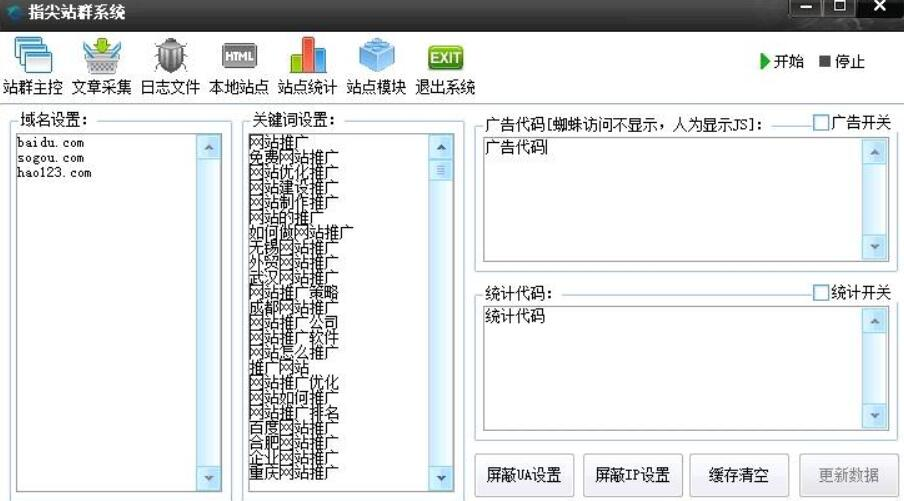The height and width of the screenshot is (501, 904).
Task: Select keyword 百度网站推广
Action: click(294, 428)
